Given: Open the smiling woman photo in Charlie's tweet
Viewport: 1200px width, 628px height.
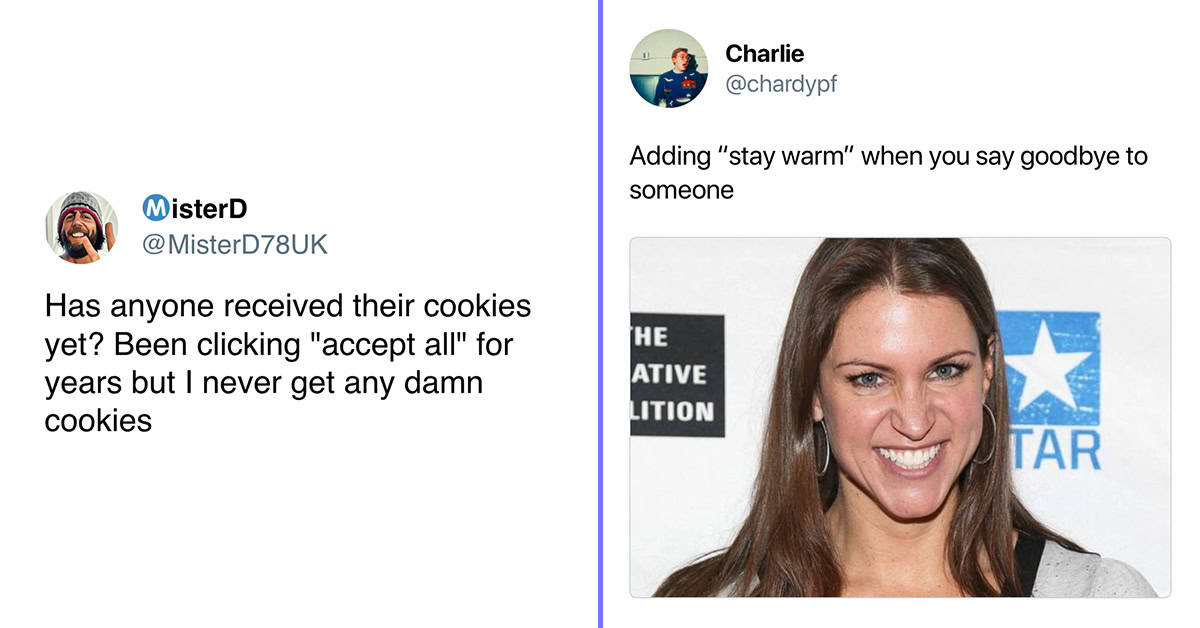Looking at the screenshot, I should (x=900, y=417).
